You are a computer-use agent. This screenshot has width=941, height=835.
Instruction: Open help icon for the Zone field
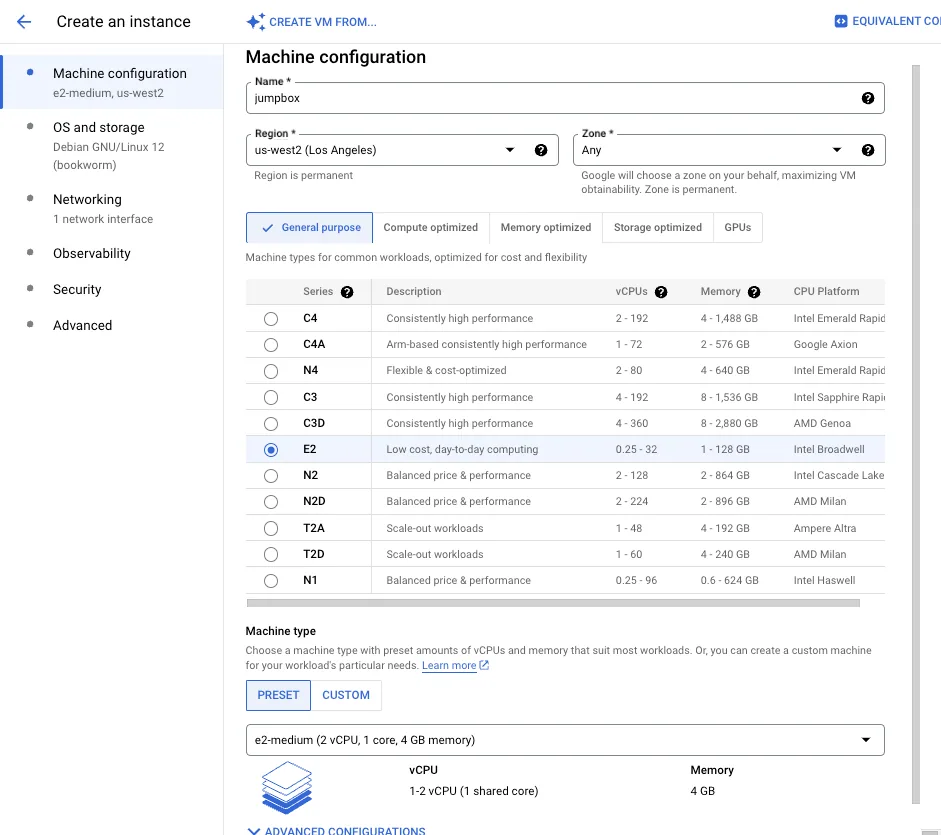[x=868, y=150]
